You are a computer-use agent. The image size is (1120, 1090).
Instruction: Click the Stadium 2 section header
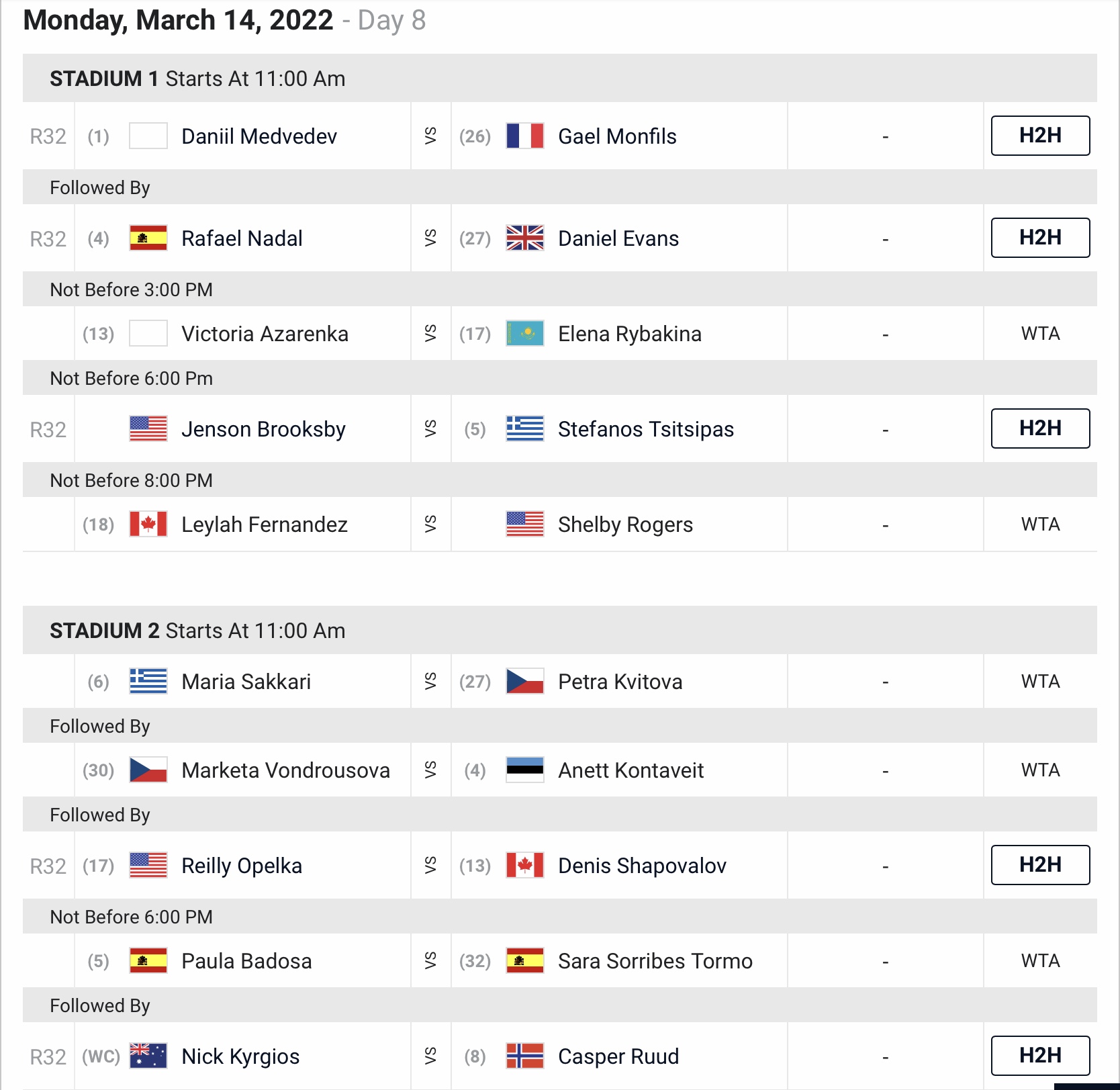(560, 630)
